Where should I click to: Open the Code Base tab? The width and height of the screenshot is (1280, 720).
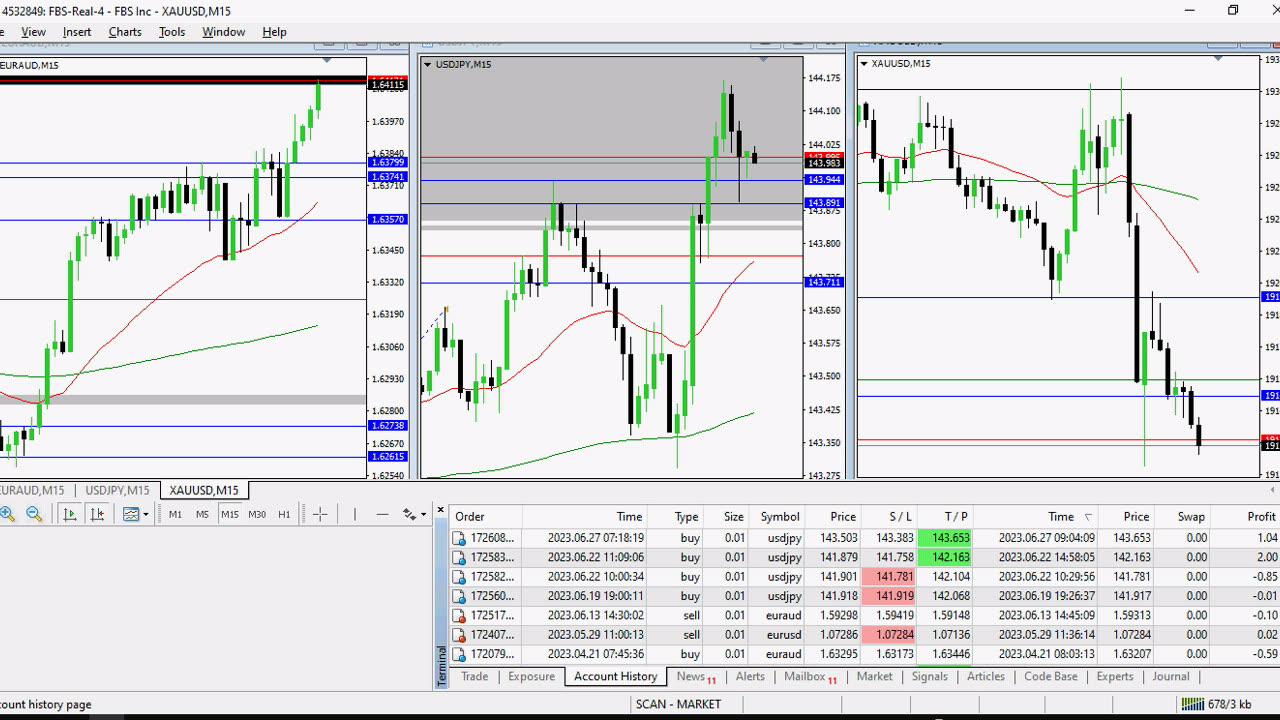coord(1051,677)
